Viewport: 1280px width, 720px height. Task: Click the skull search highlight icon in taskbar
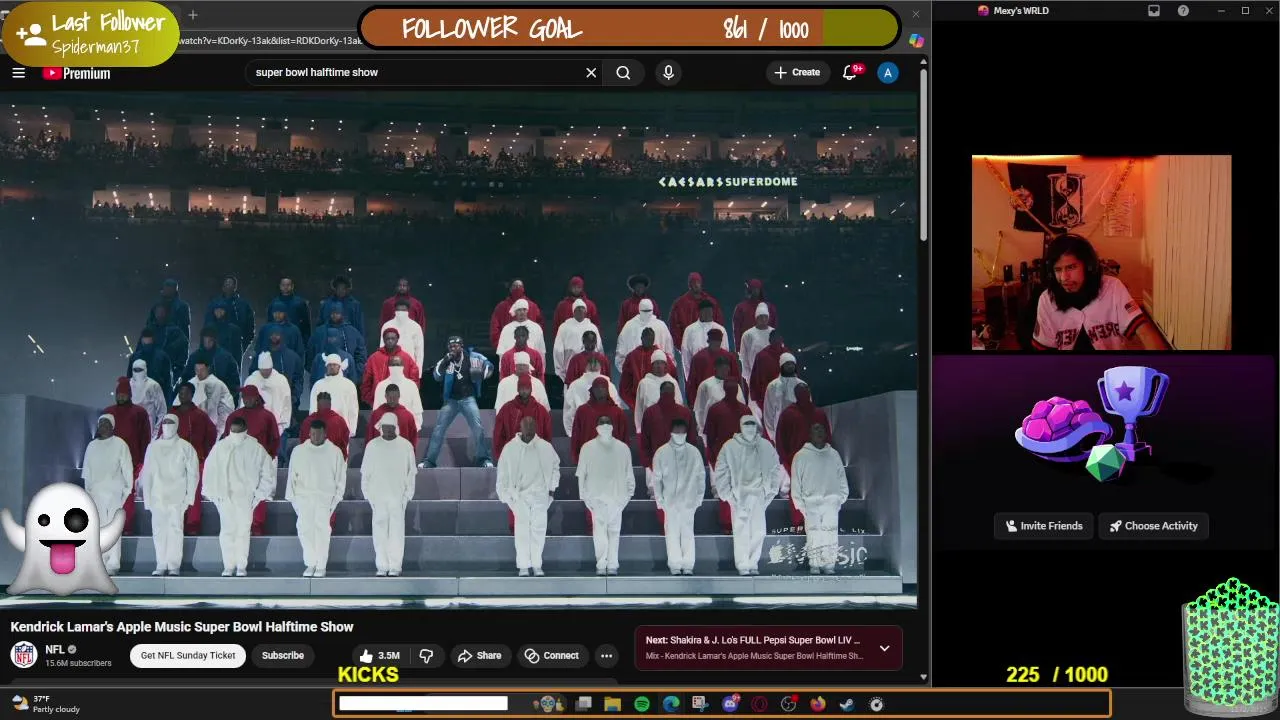click(x=547, y=704)
